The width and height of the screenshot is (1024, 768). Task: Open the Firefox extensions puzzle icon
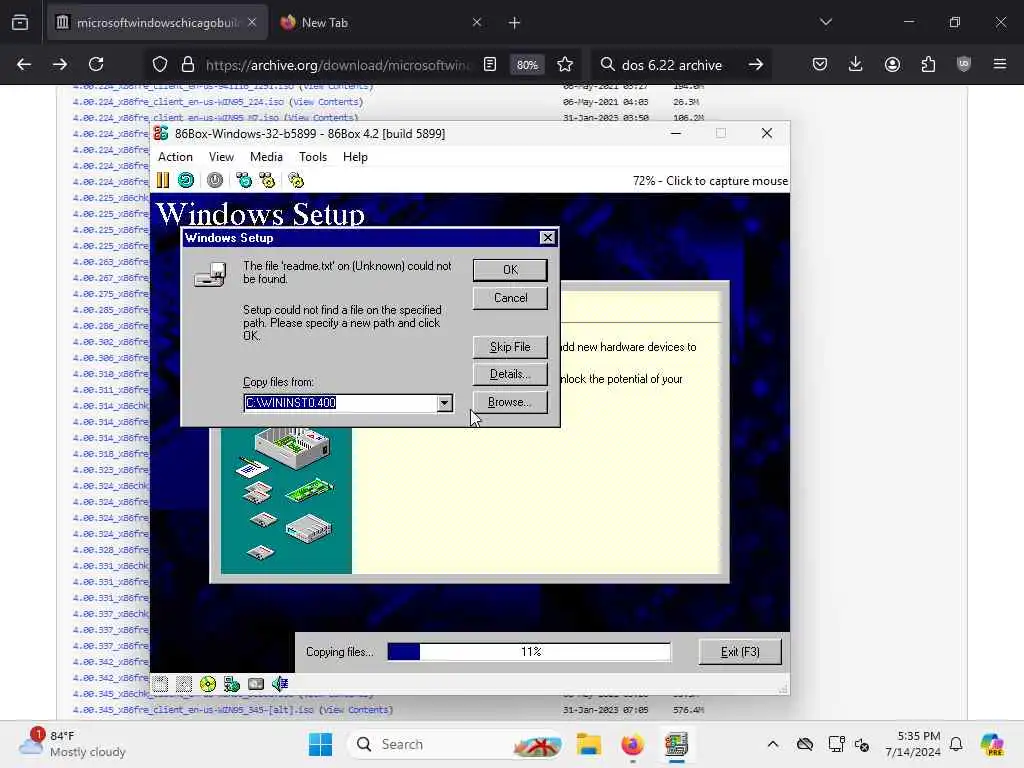point(928,65)
